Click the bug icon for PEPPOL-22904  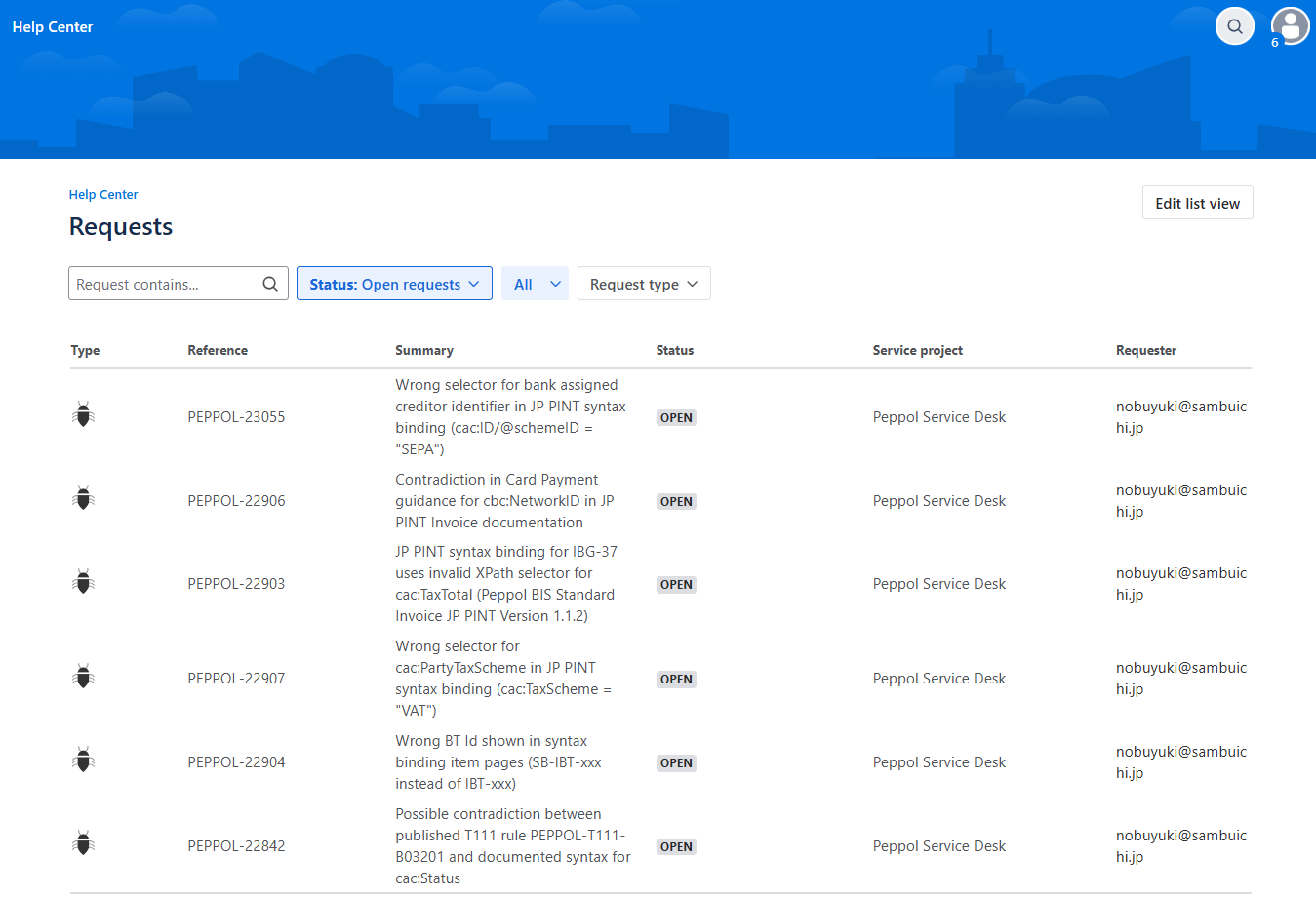pos(84,760)
